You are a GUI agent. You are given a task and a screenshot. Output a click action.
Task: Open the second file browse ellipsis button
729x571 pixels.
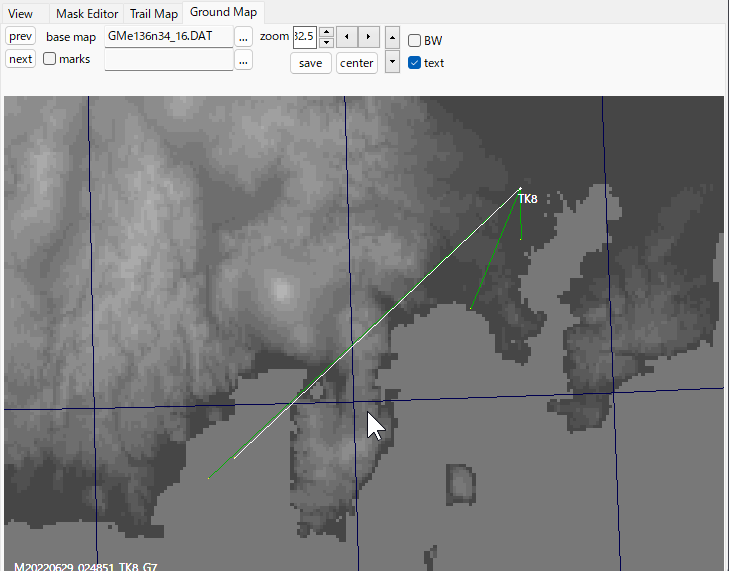coord(243,60)
